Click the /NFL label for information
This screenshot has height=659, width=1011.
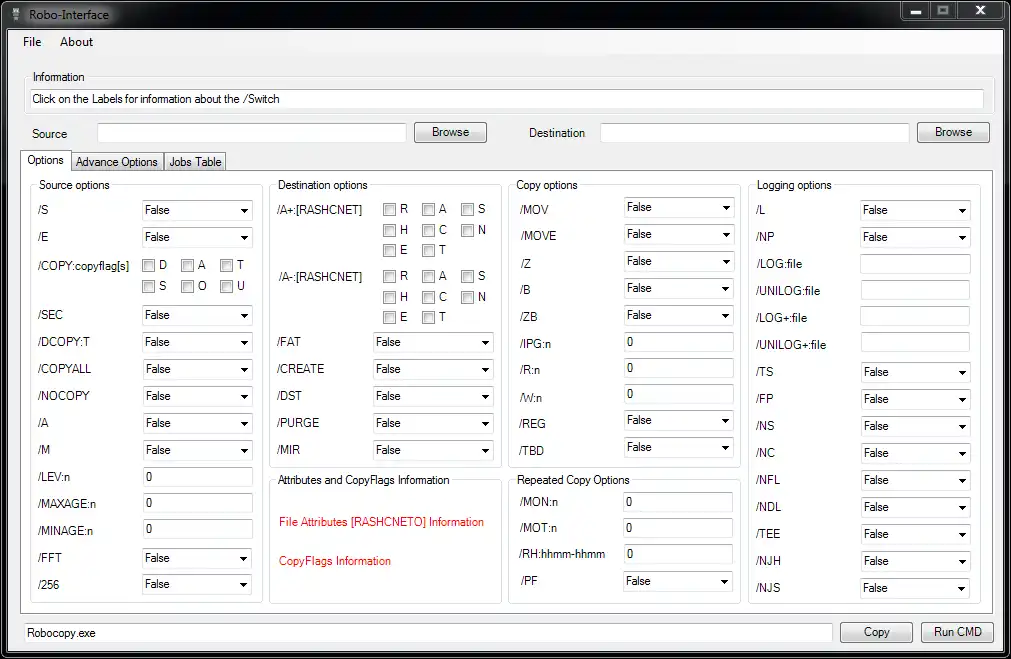click(768, 480)
